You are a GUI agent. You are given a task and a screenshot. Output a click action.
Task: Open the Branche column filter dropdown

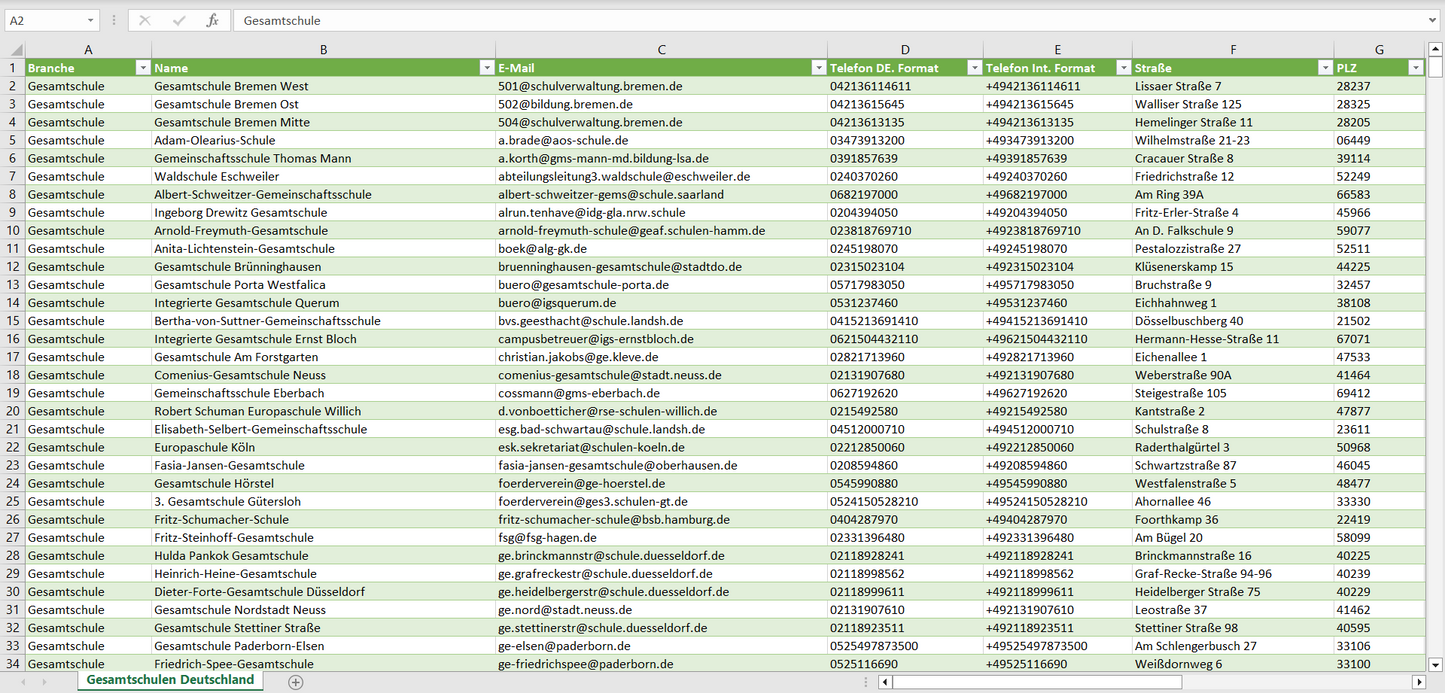click(x=142, y=68)
